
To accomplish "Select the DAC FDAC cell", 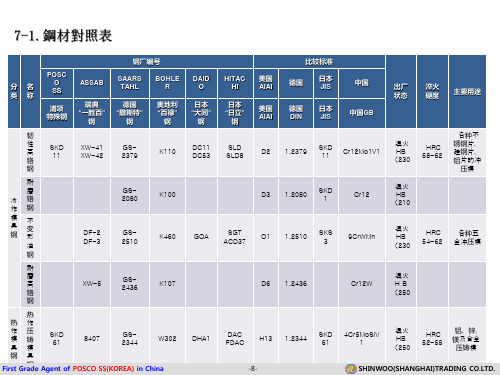I will [235, 338].
